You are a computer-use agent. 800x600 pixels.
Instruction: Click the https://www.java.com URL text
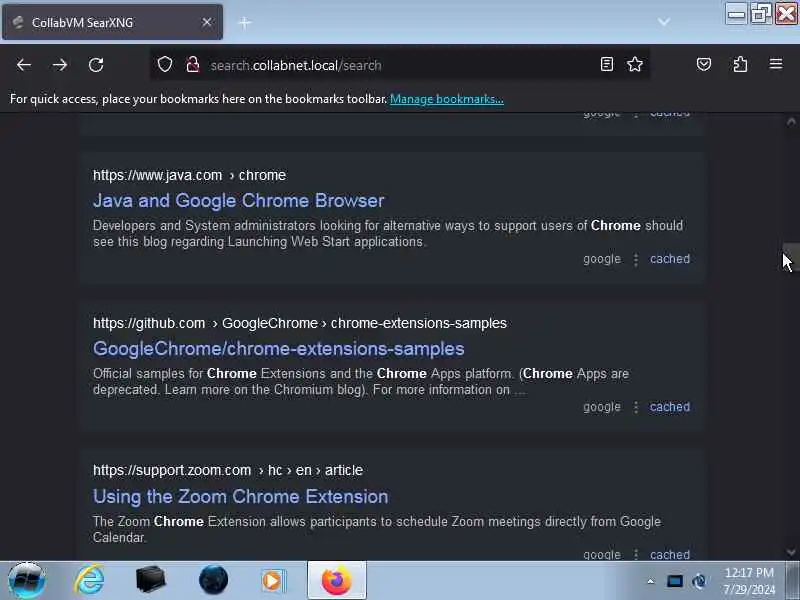[x=158, y=175]
